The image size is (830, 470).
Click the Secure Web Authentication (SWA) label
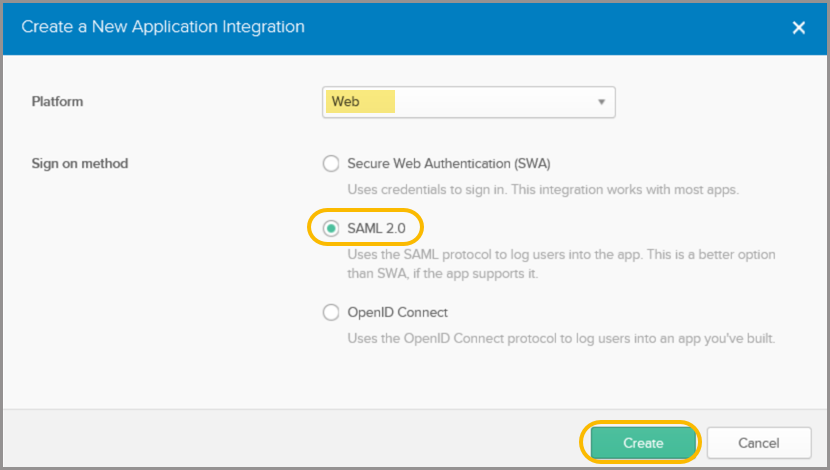[448, 163]
